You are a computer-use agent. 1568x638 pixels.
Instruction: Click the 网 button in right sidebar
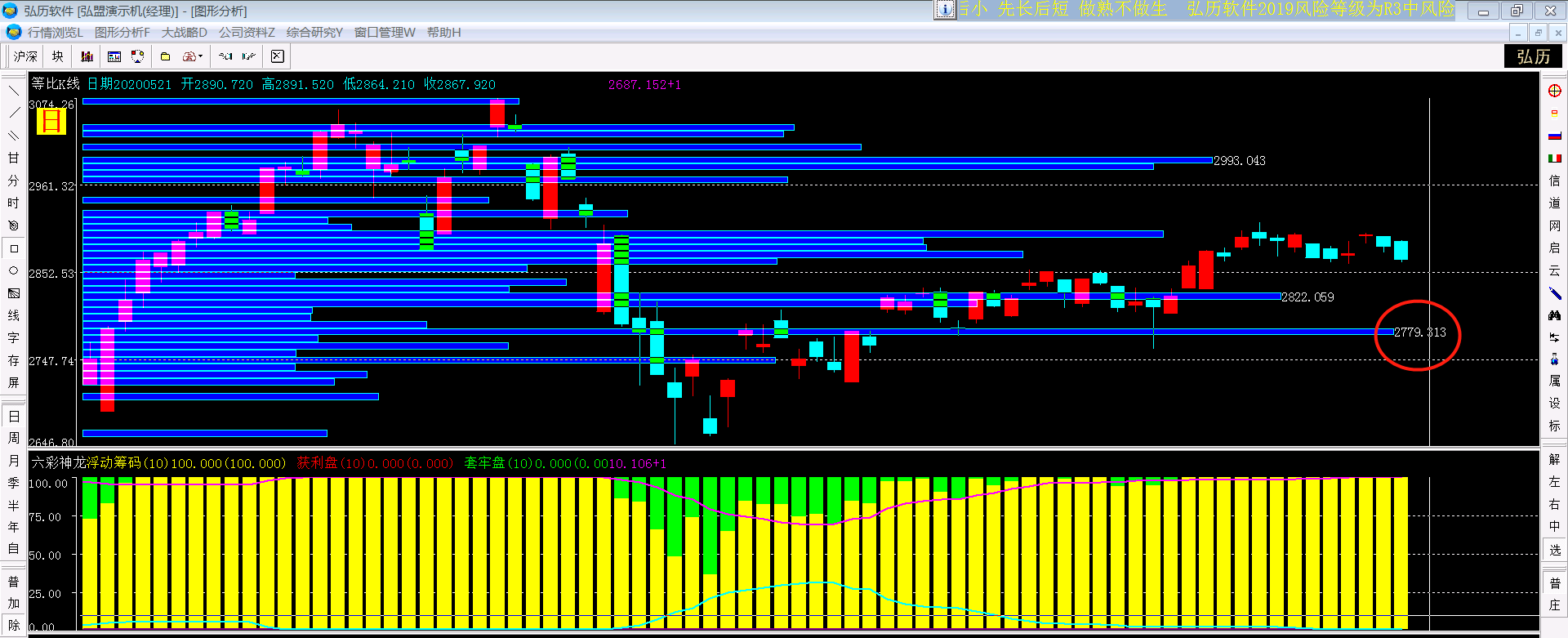pyautogui.click(x=1555, y=225)
